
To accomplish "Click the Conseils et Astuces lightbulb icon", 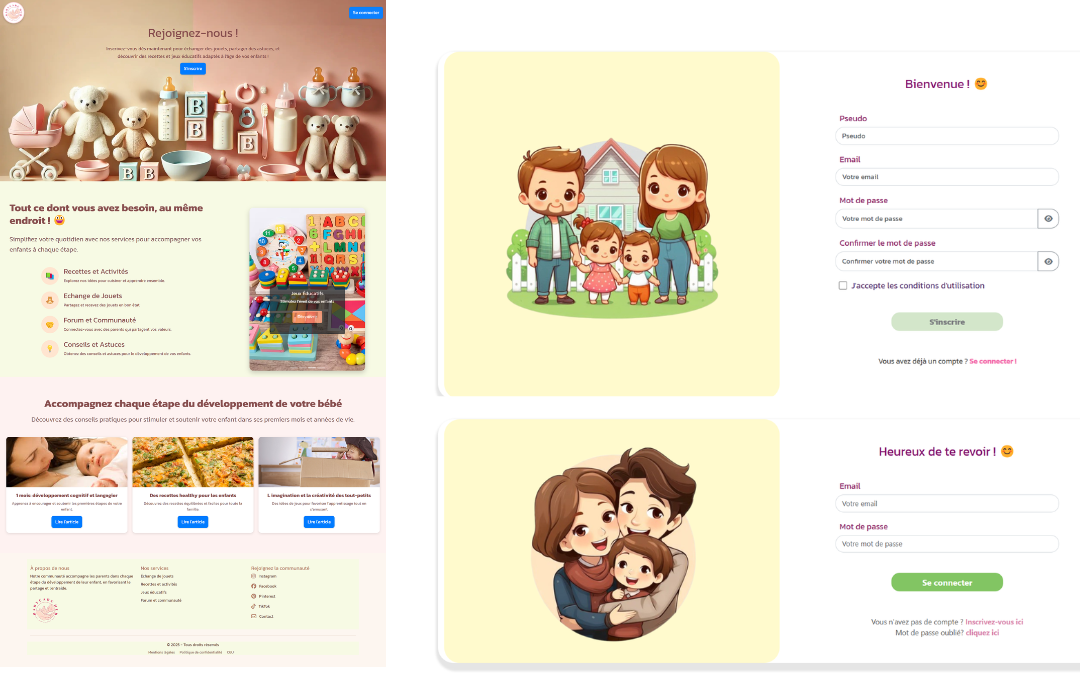I will 49,348.
